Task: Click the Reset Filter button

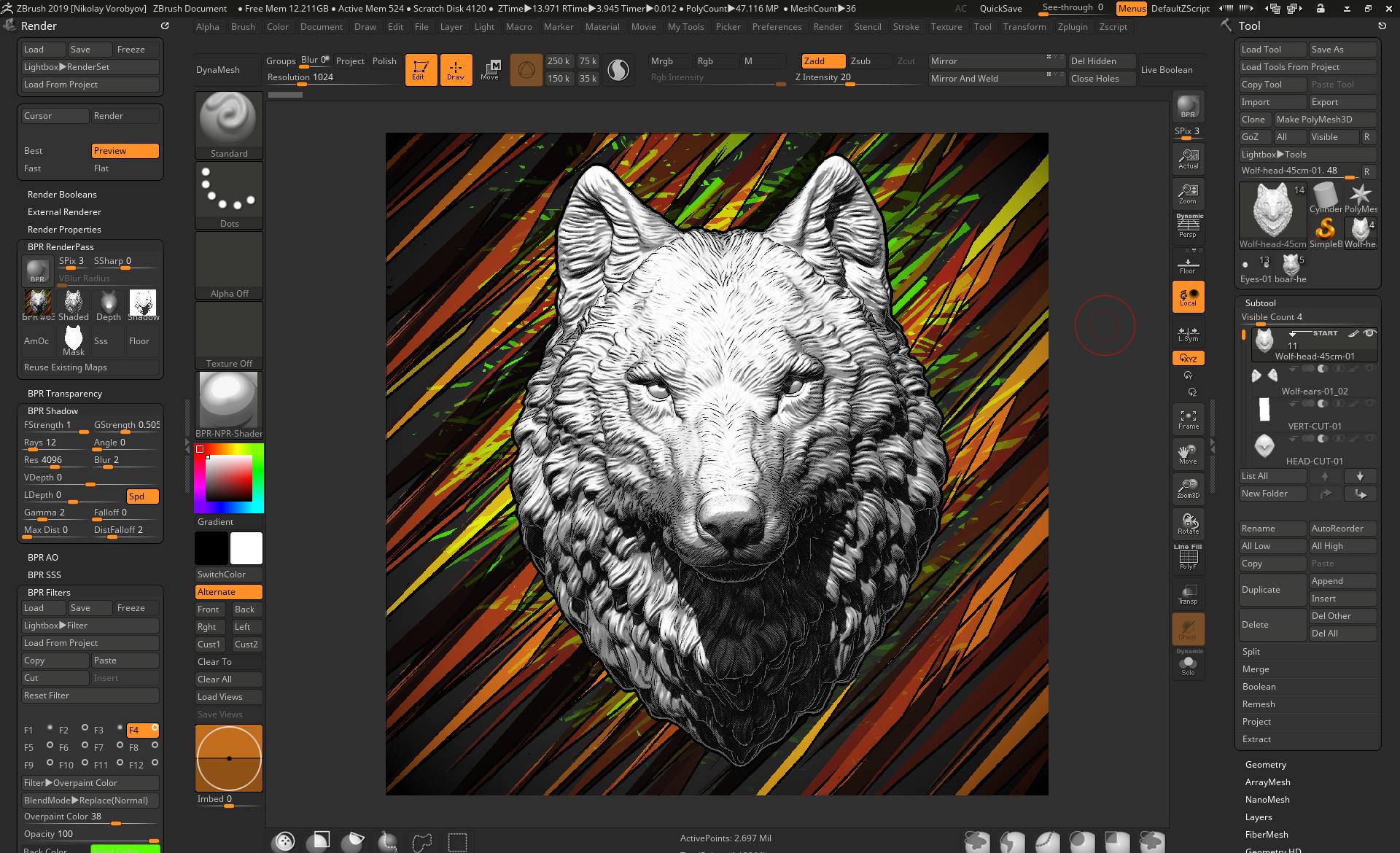Action: click(90, 696)
